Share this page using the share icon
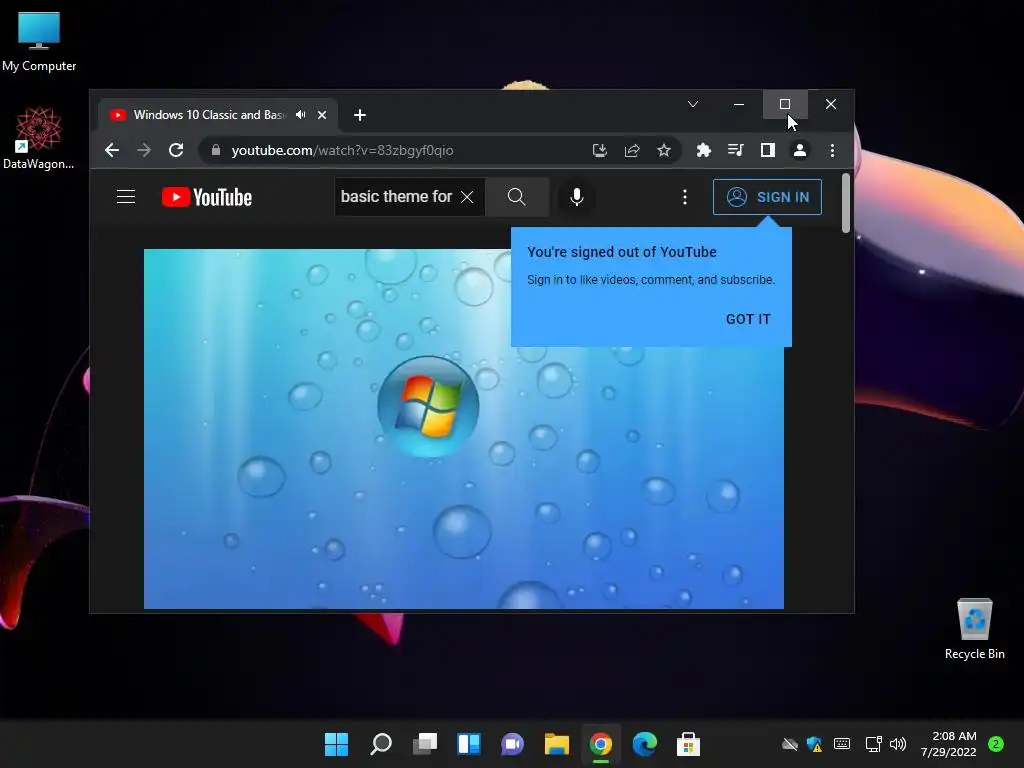Image resolution: width=1024 pixels, height=768 pixels. point(632,150)
